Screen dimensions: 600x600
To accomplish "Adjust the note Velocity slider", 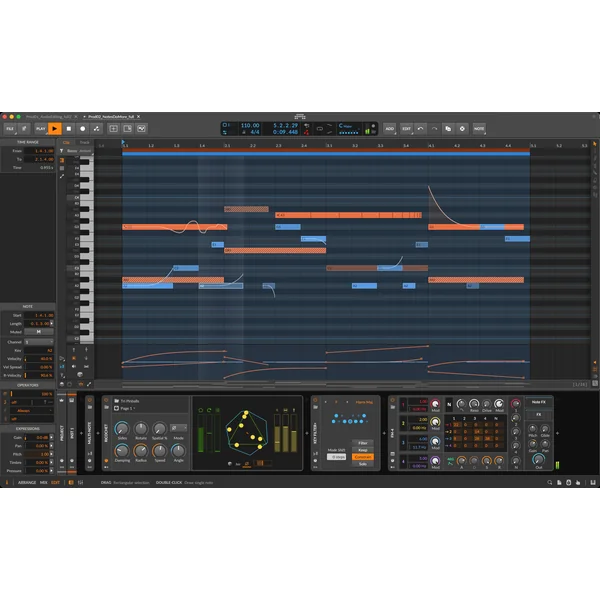I will 39,359.
